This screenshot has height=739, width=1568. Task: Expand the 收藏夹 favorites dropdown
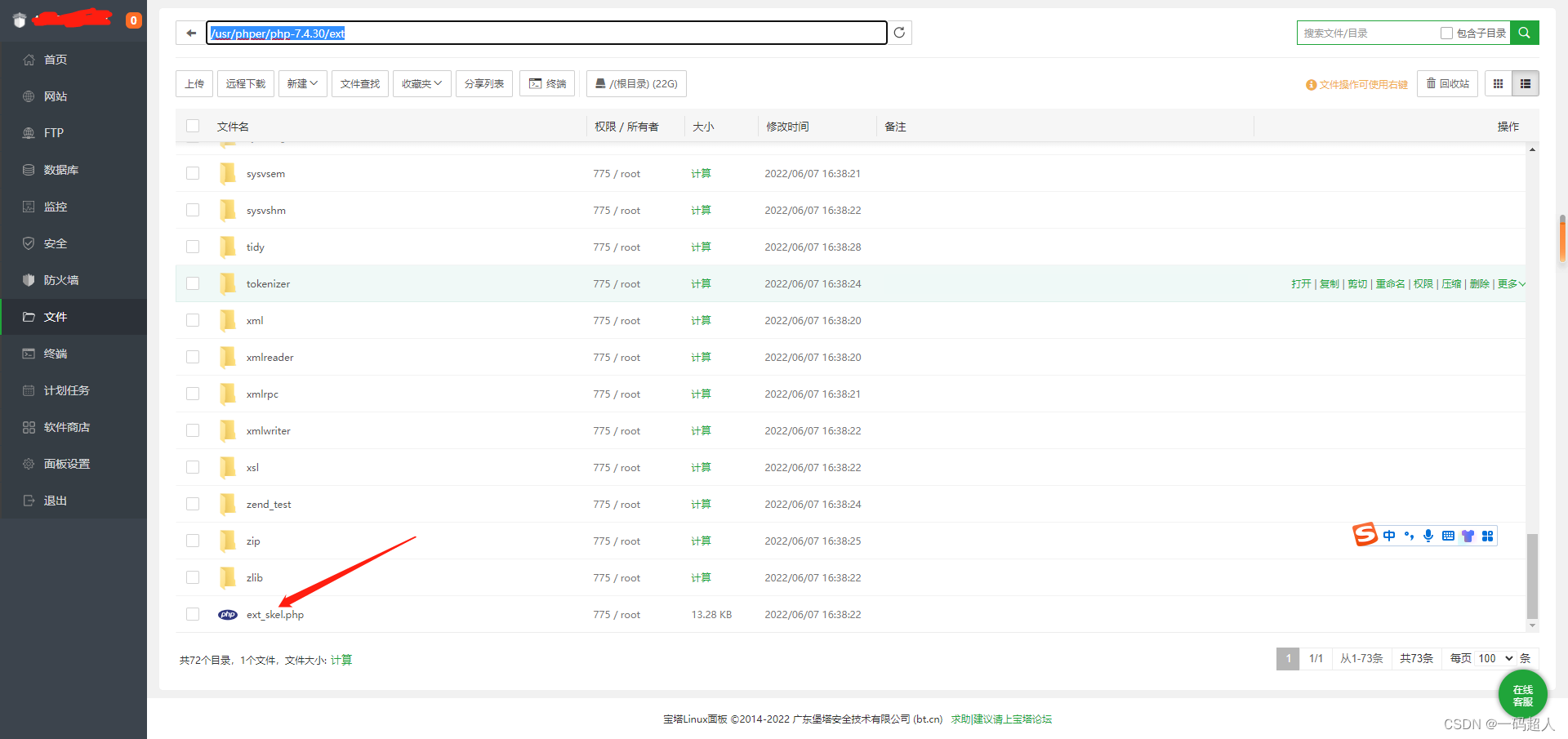422,83
